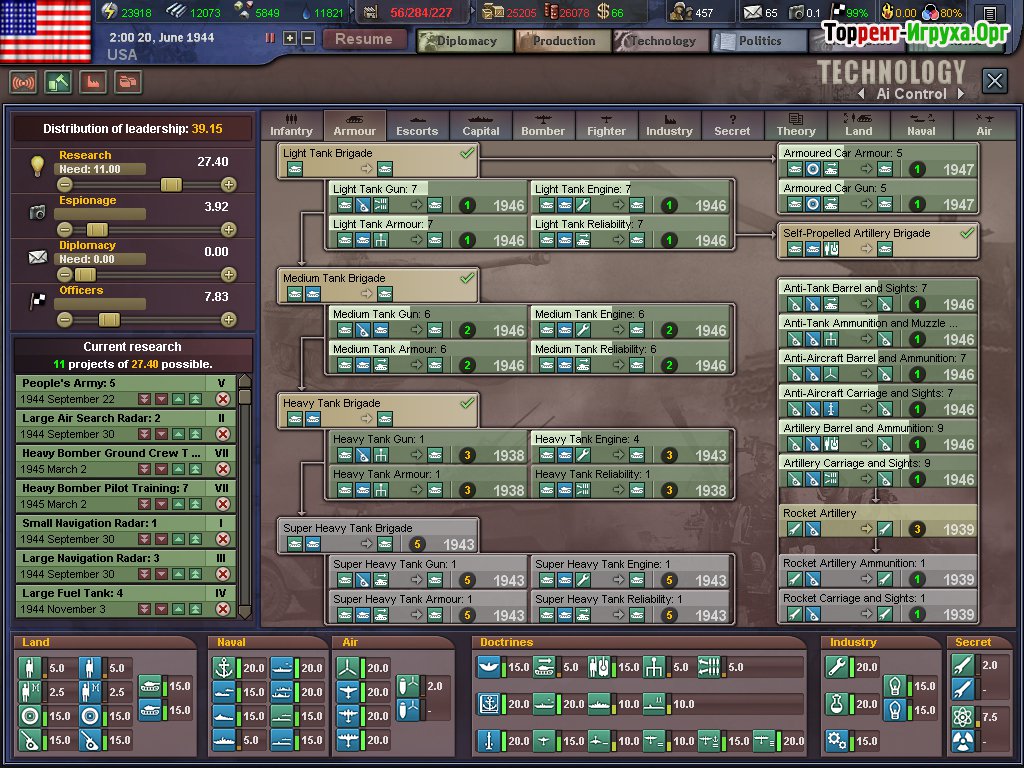
Task: Increase game speed with the plus button
Action: coord(290,38)
